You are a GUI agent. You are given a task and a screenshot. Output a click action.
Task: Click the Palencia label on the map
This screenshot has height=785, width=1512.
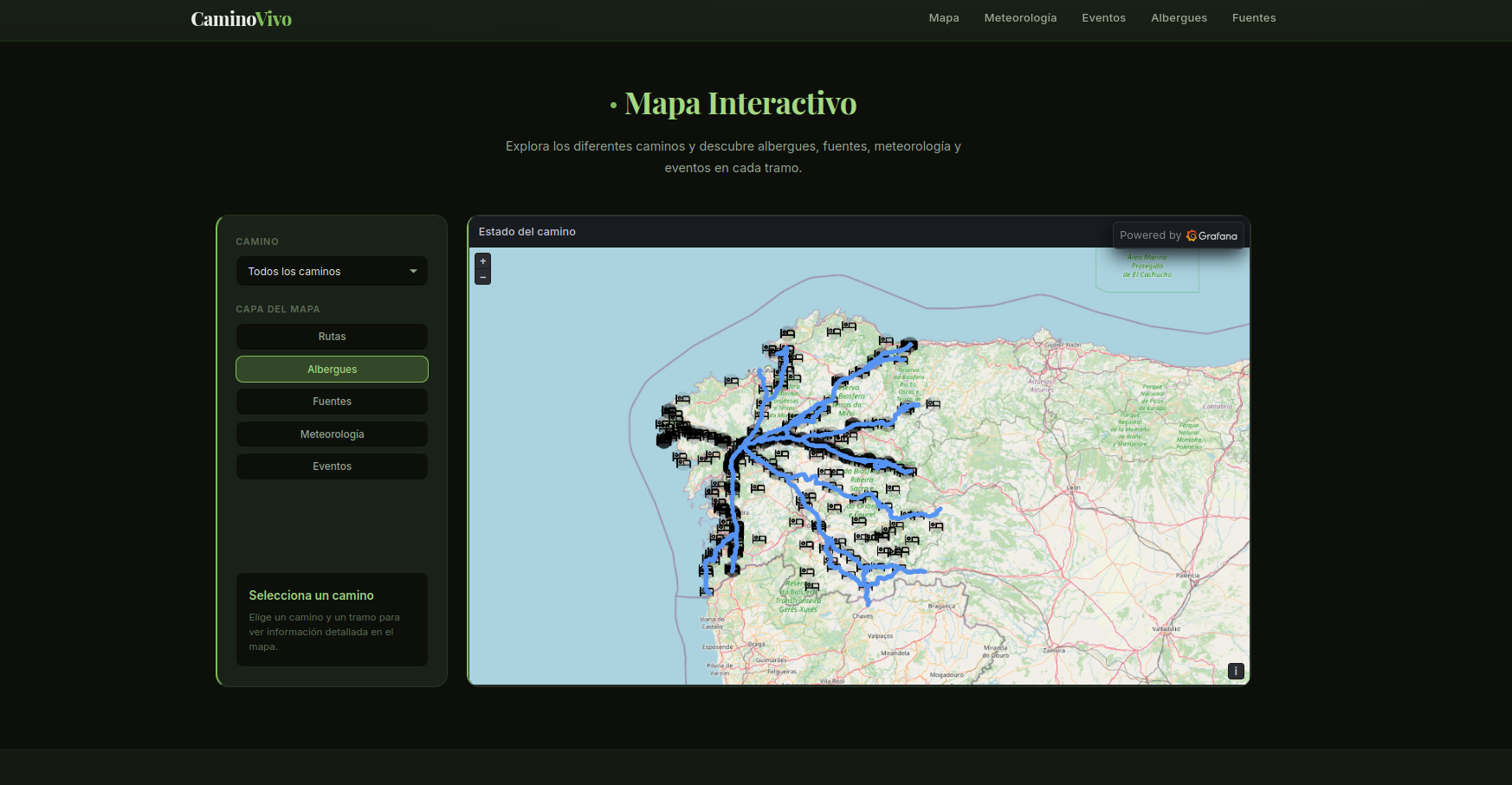[1188, 576]
